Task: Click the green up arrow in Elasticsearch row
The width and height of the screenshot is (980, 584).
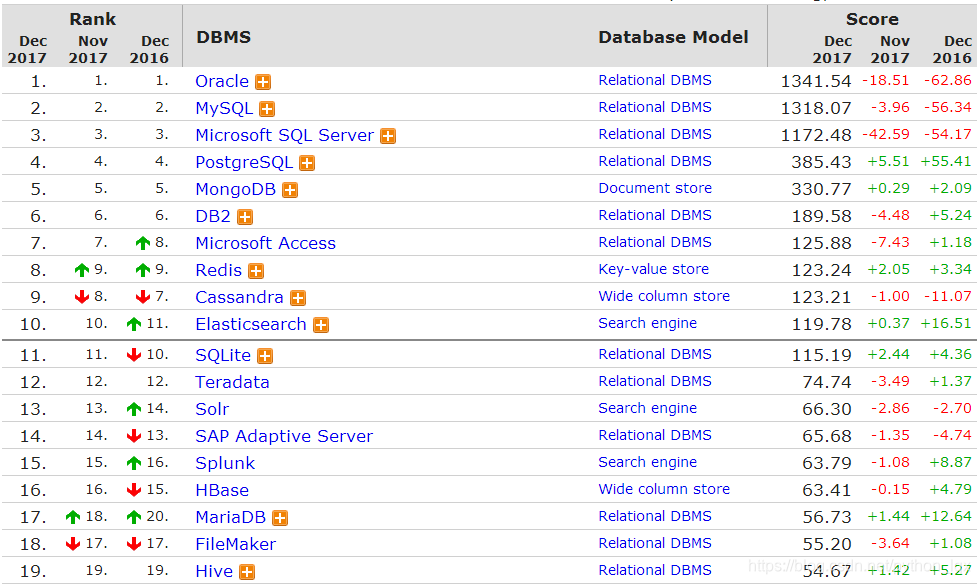Action: pyautogui.click(x=134, y=324)
